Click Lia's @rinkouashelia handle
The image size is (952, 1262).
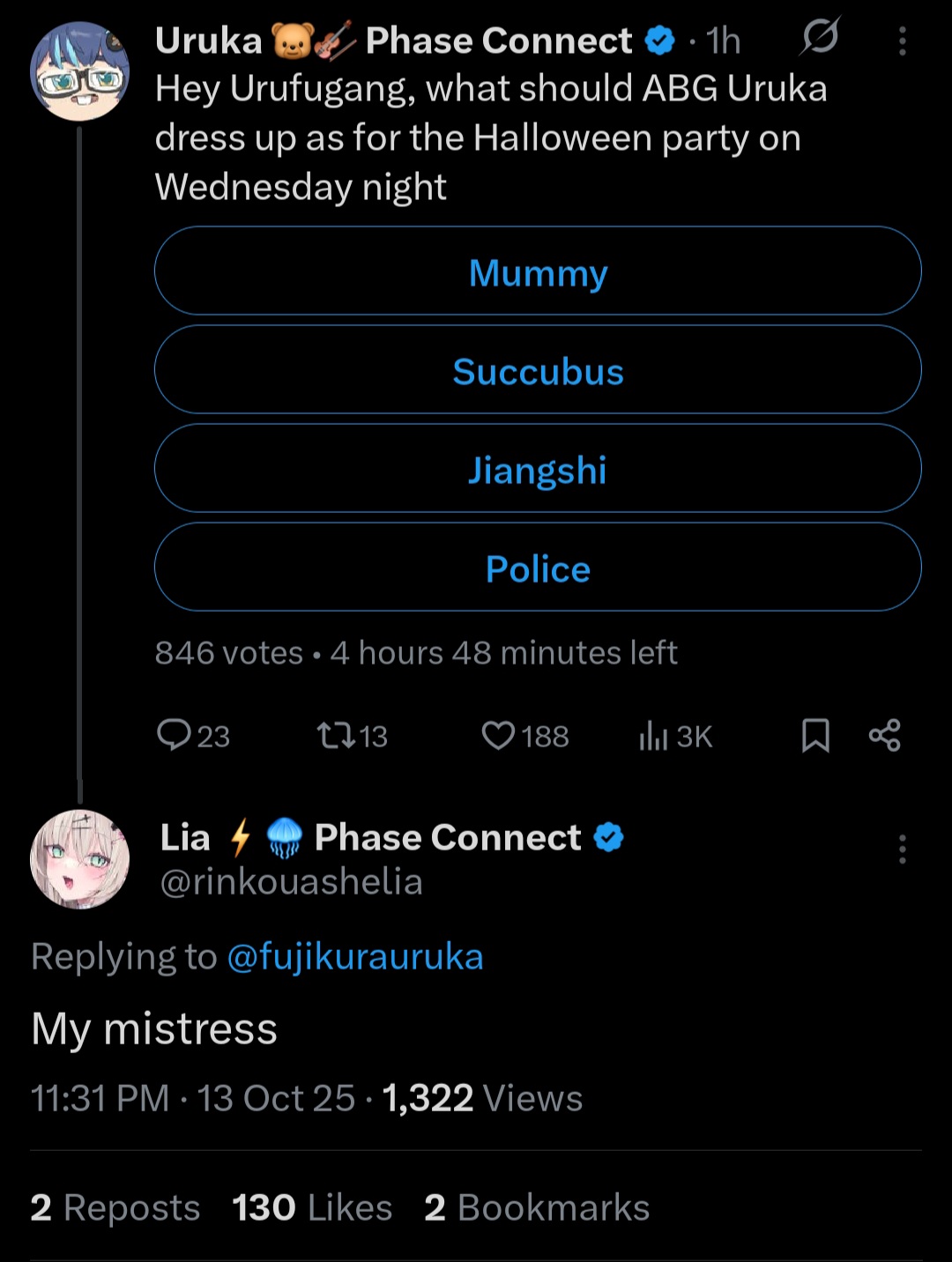[291, 882]
